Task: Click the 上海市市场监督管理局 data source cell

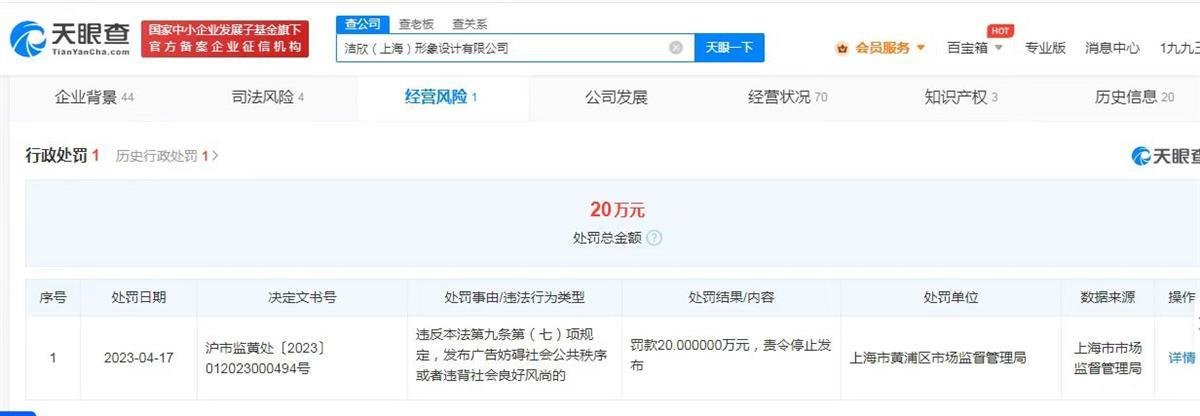Action: pyautogui.click(x=1107, y=357)
